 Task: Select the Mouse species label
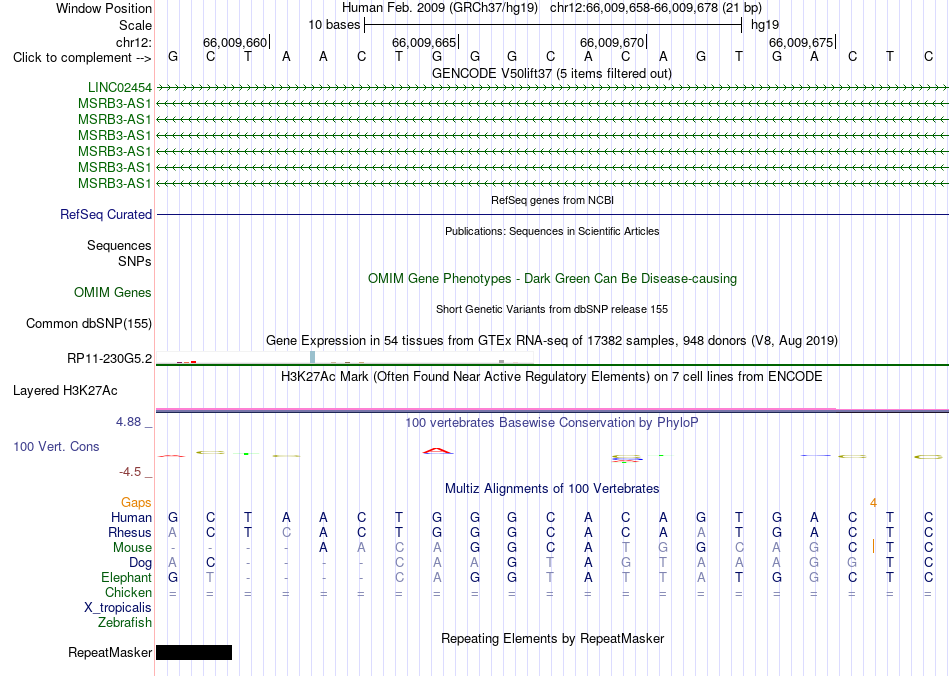point(132,548)
